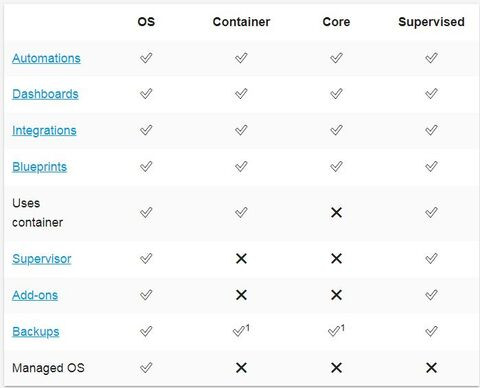480x388 pixels.
Task: Open the Add-ons link
Action: pyautogui.click(x=35, y=295)
